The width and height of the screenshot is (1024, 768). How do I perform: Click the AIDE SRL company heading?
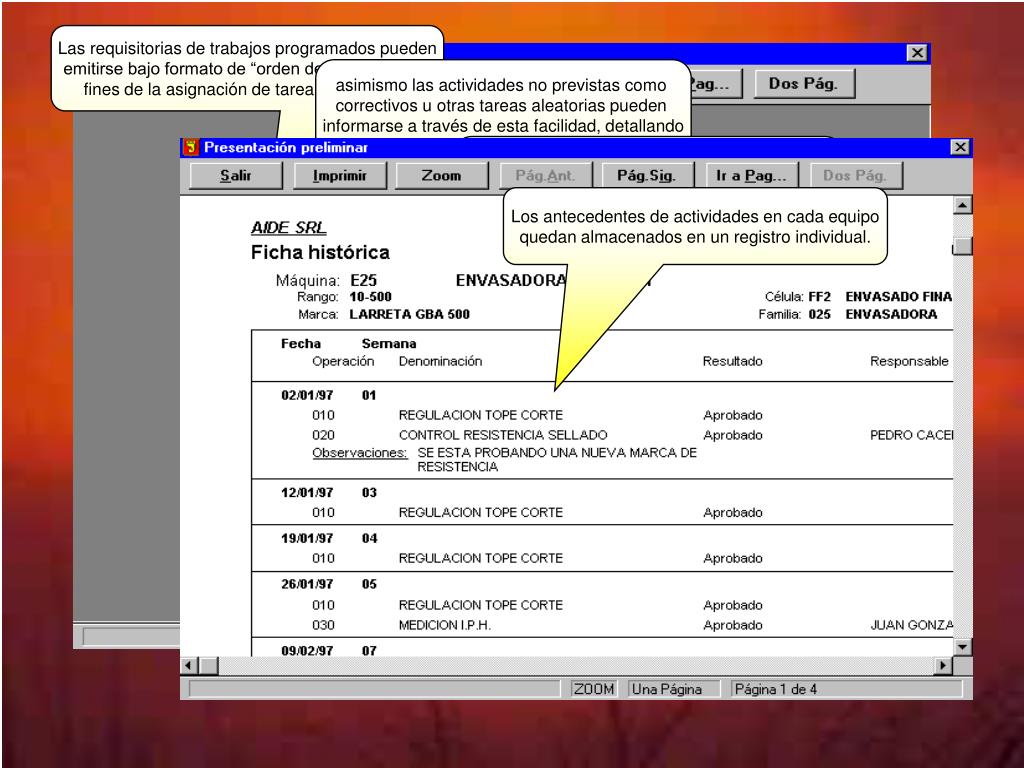point(289,228)
